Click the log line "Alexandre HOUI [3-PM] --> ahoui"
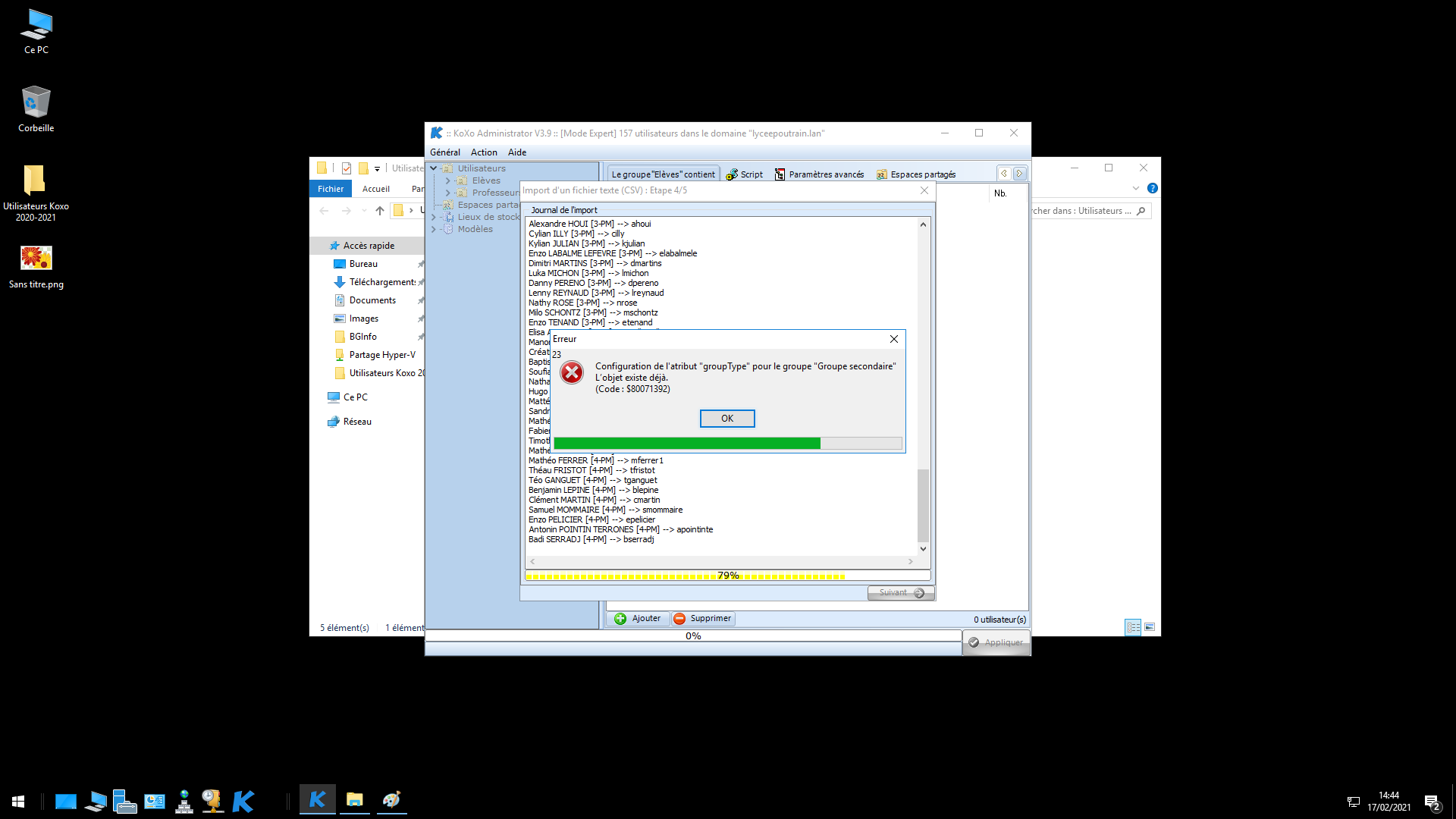The height and width of the screenshot is (819, 1456). point(590,224)
